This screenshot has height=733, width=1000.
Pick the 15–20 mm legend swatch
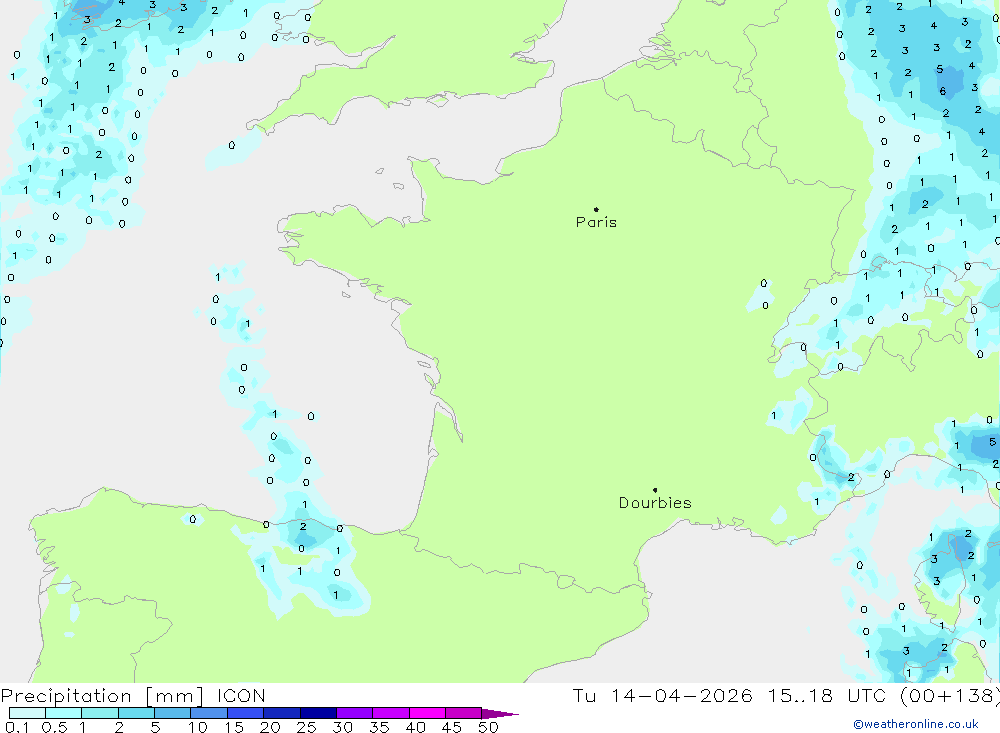click(x=246, y=713)
